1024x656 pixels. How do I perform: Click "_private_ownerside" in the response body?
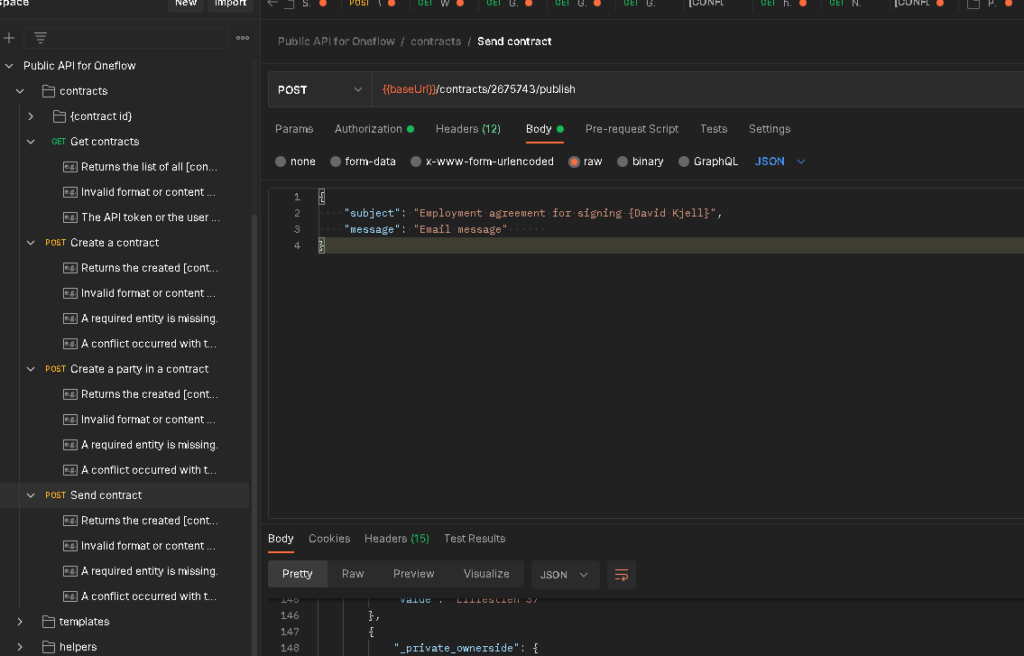[456, 648]
